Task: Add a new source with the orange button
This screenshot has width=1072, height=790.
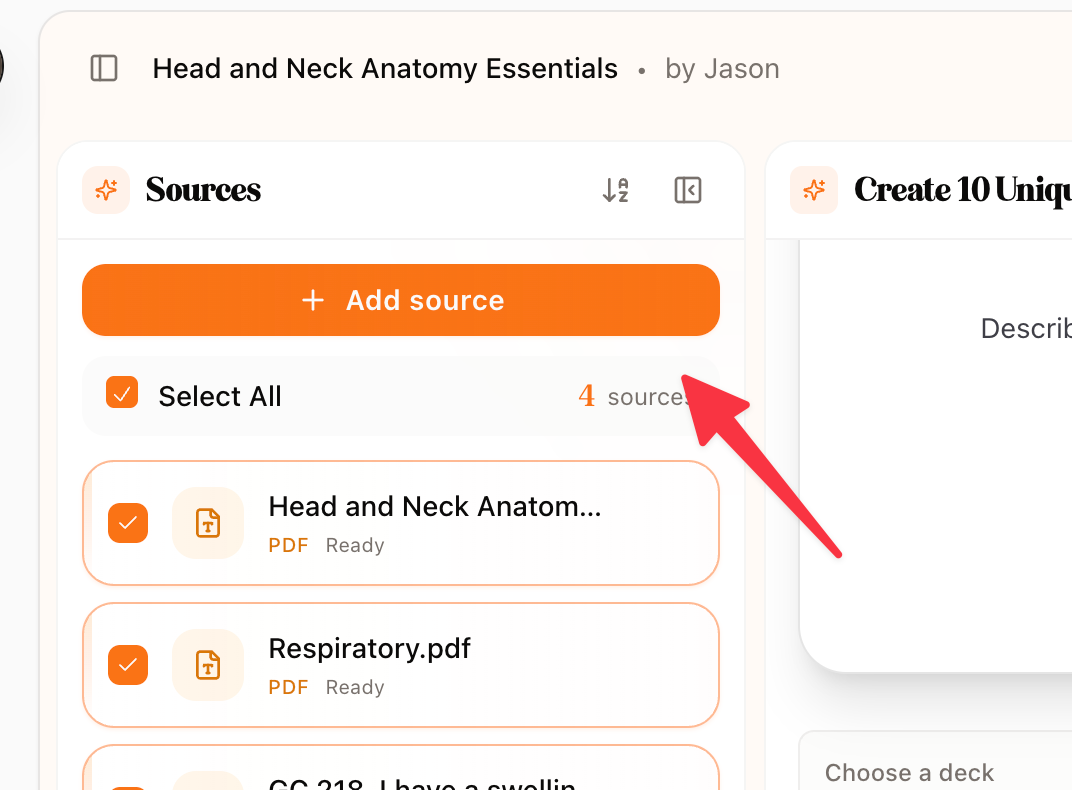Action: 401,300
